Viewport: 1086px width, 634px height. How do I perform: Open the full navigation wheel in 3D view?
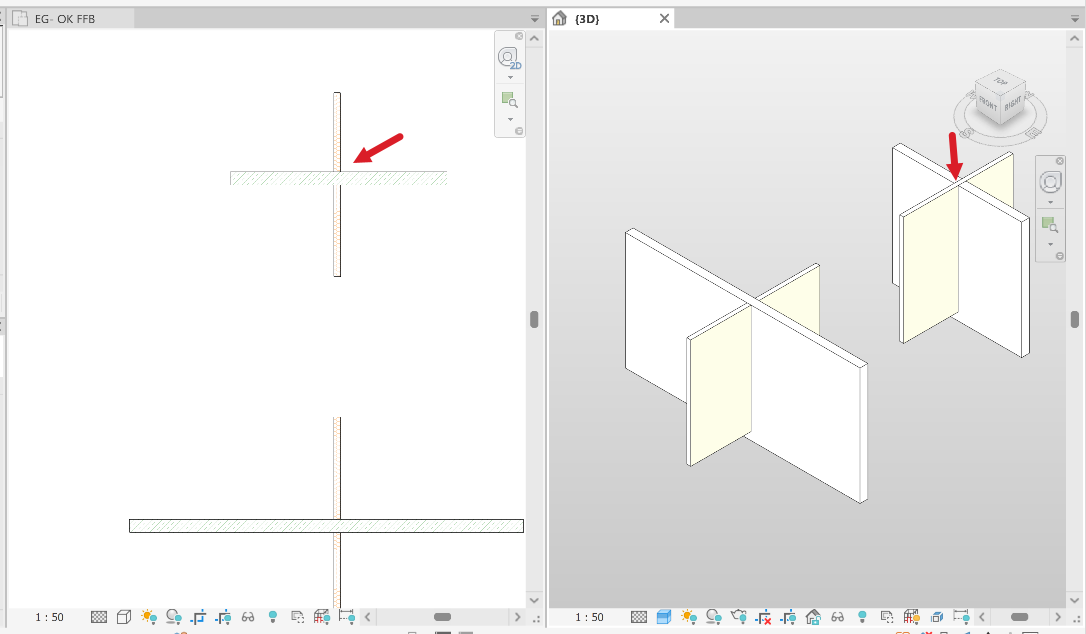pyautogui.click(x=1050, y=183)
